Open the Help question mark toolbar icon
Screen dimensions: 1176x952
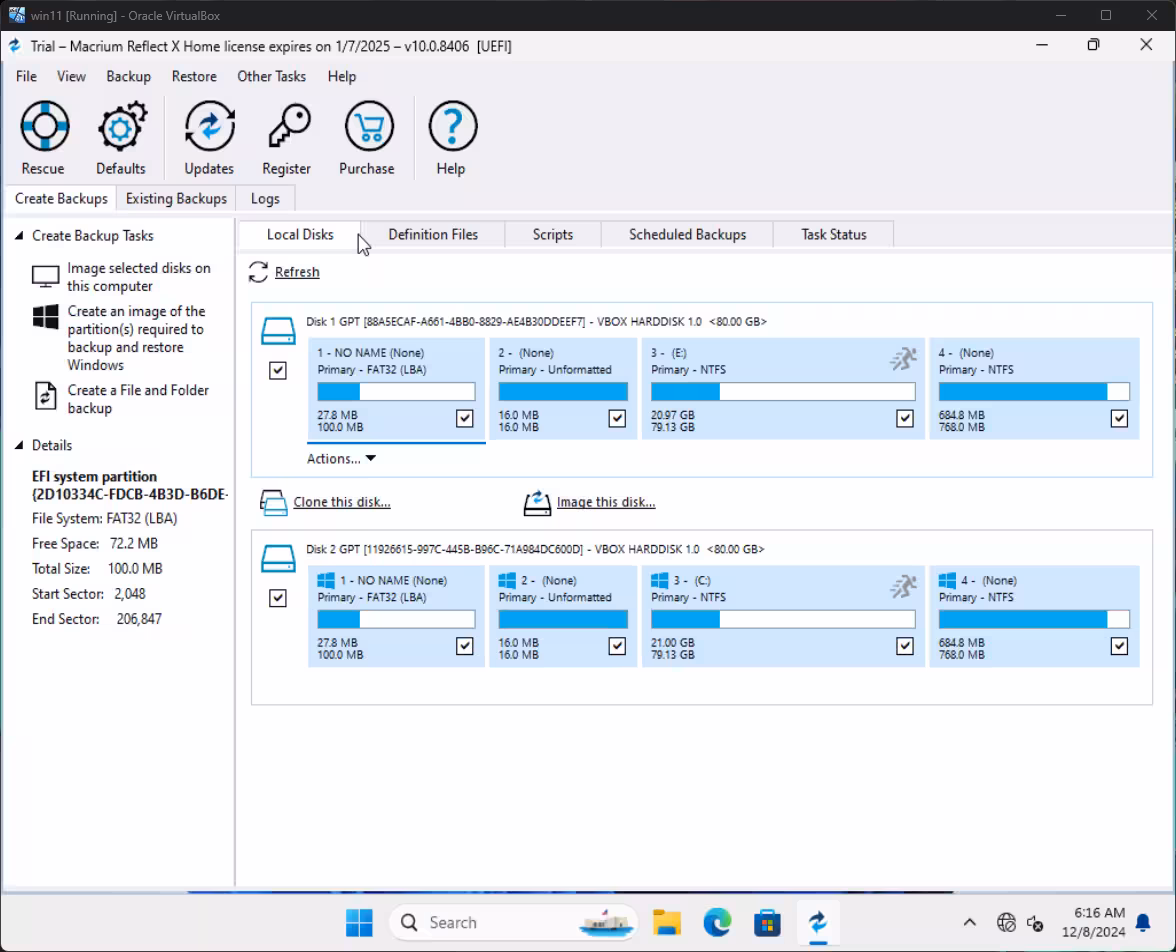point(452,126)
